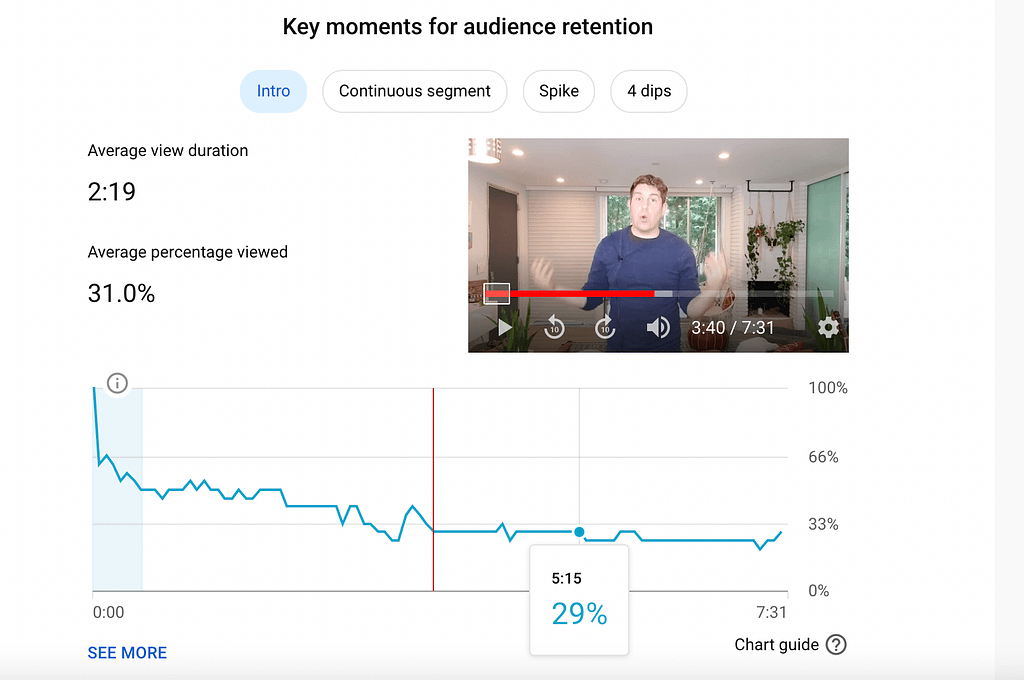Click the 5:15 tooltip timestamp
Screen dimensions: 1024x680
pos(566,578)
